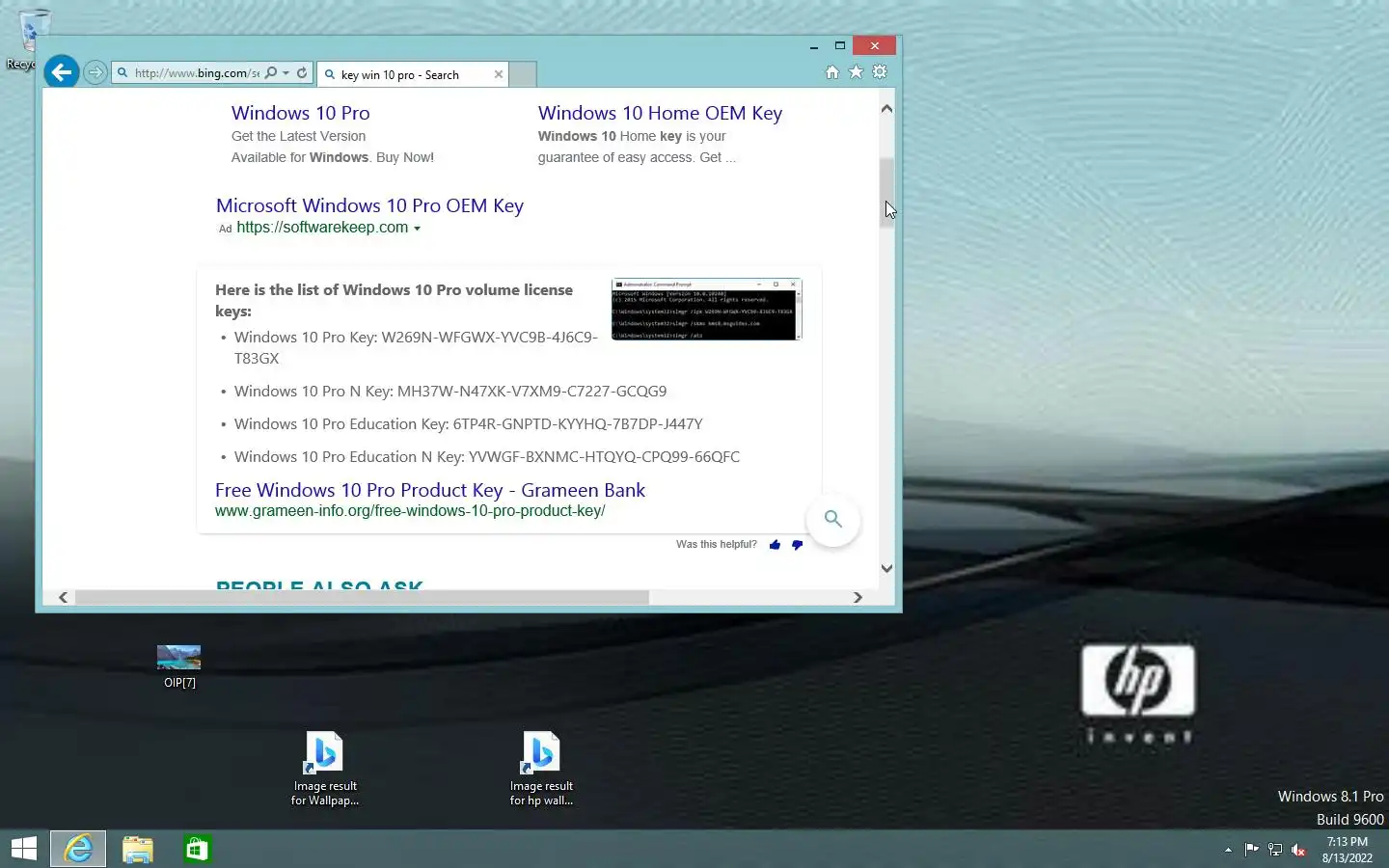Open the Windows Start button
1389x868 pixels.
coord(24,849)
